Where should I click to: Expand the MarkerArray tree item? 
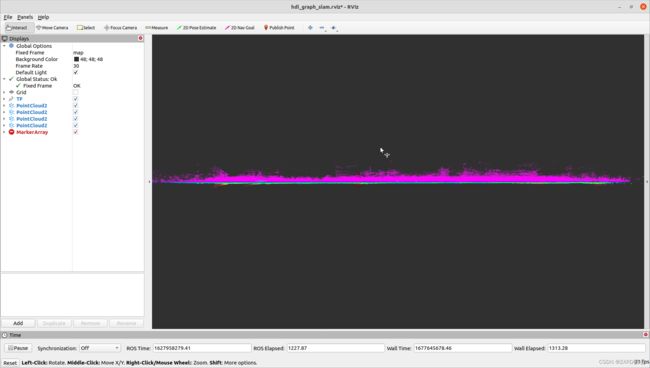coord(4,132)
